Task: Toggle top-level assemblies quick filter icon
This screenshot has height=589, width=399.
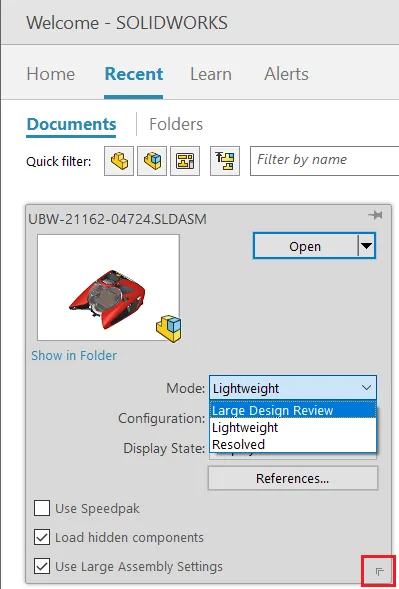Action: [x=225, y=161]
